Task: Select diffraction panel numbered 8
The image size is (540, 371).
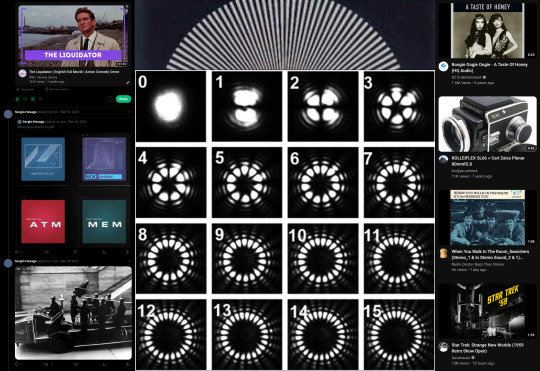Action: (x=171, y=259)
